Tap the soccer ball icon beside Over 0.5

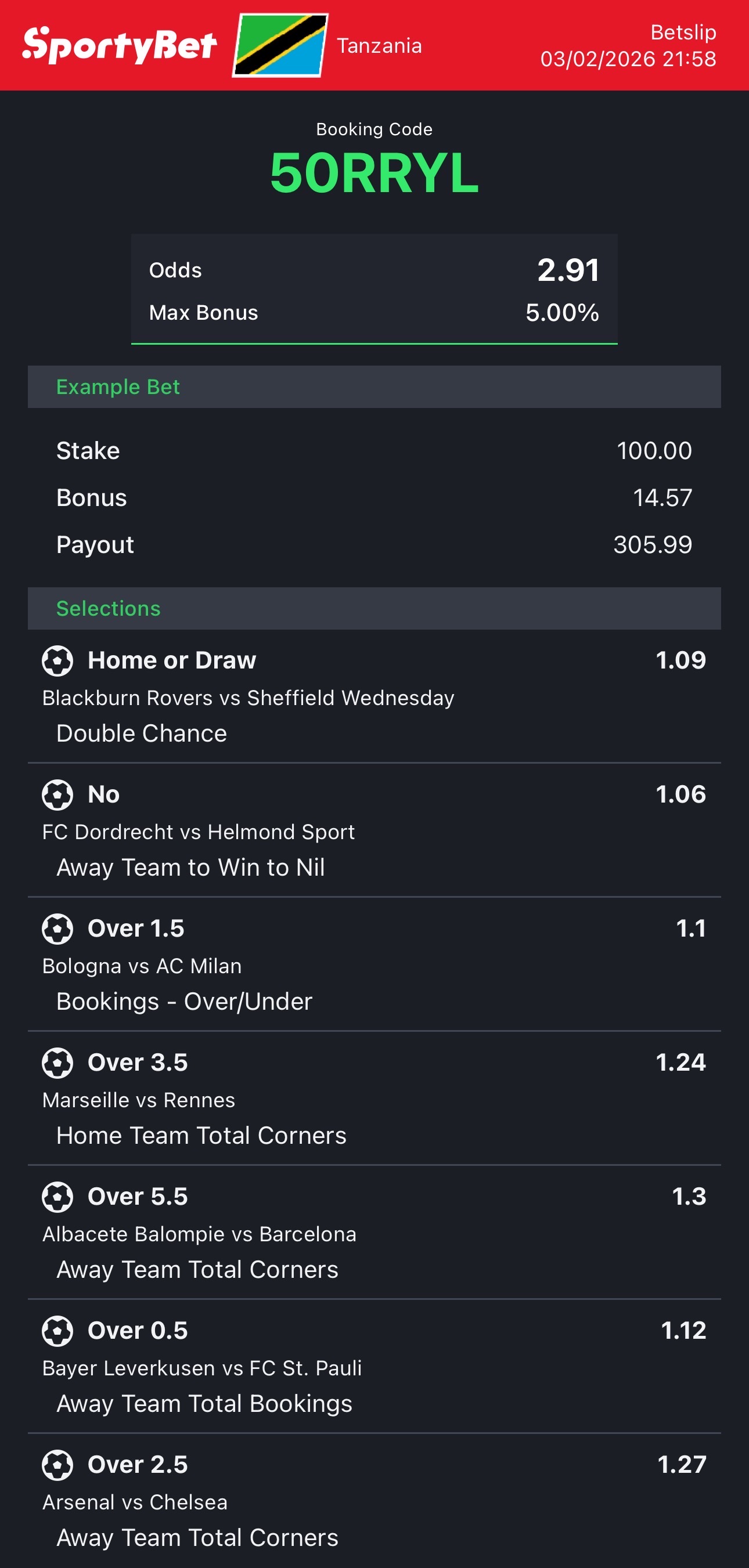(57, 1331)
